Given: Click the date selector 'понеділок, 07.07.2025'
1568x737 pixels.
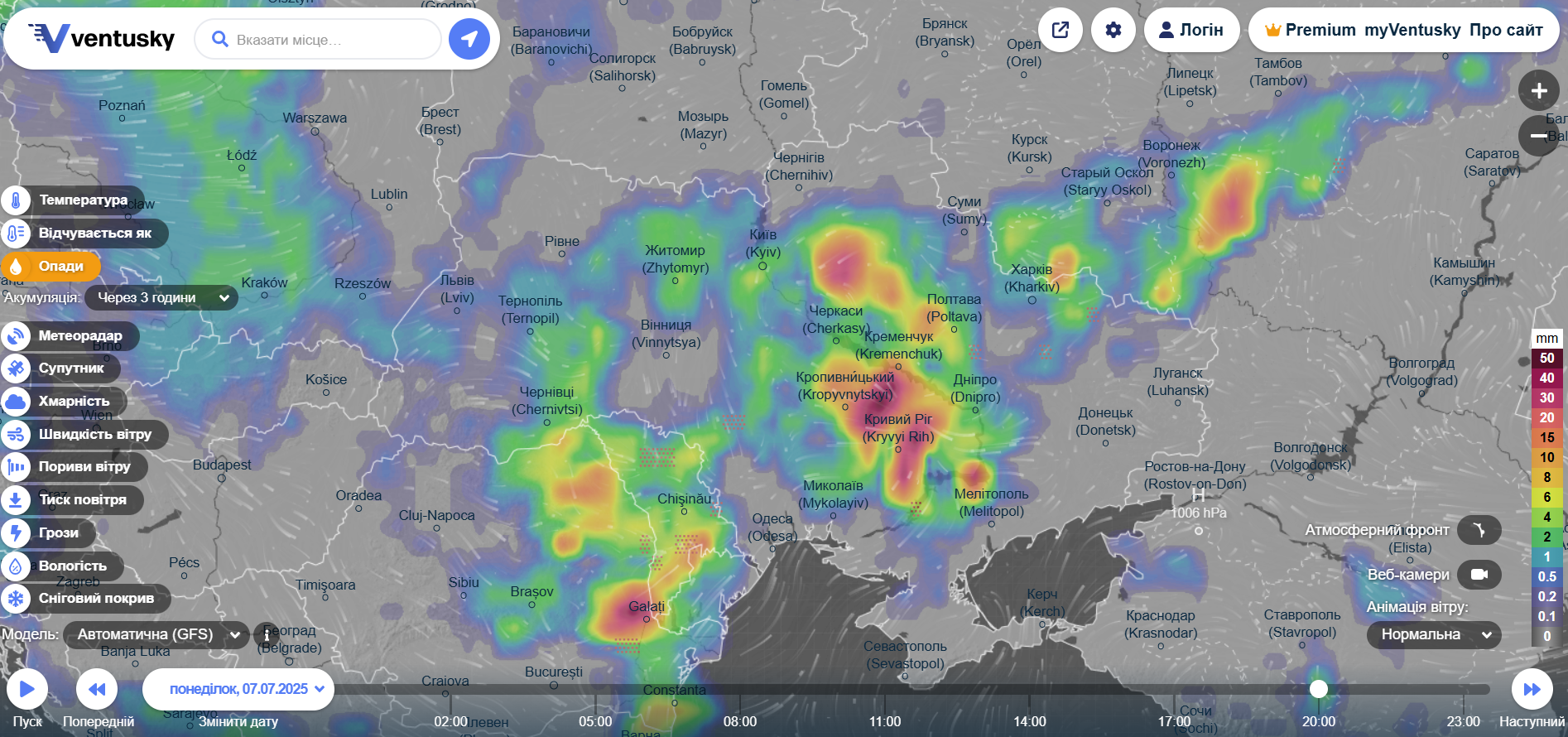Looking at the screenshot, I should pos(238,689).
